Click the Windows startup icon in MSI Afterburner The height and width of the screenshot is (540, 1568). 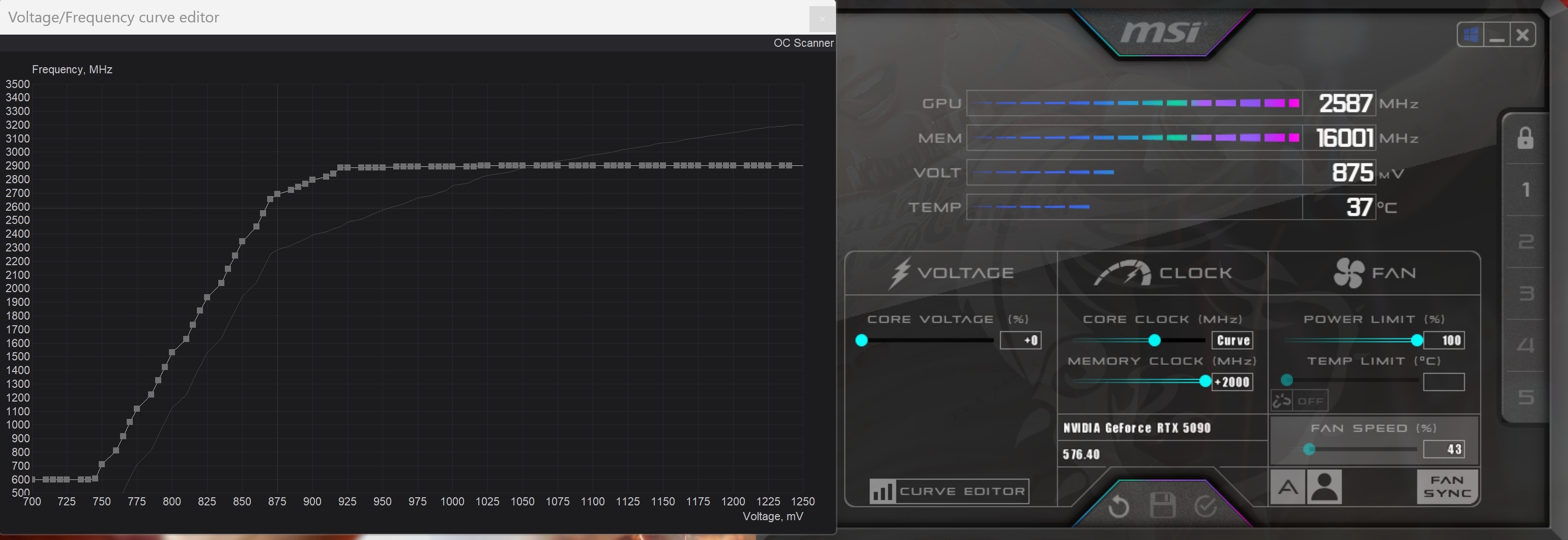[1471, 35]
